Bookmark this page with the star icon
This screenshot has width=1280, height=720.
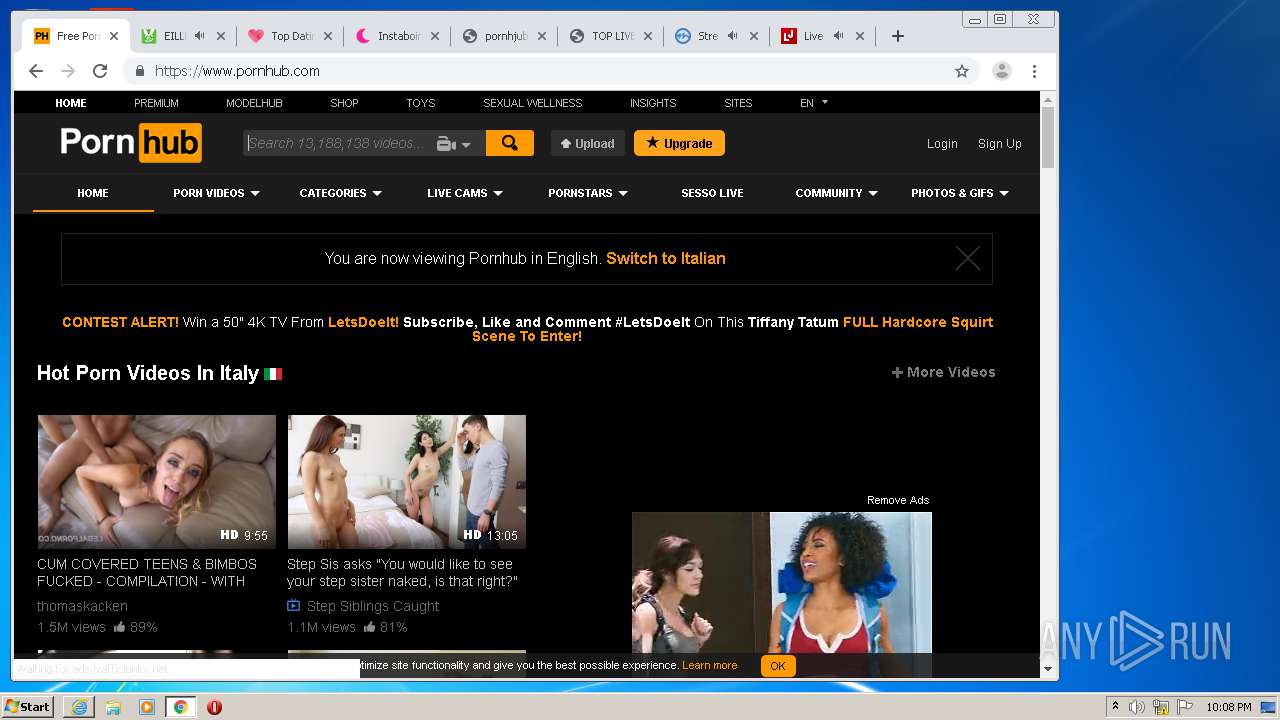click(962, 71)
